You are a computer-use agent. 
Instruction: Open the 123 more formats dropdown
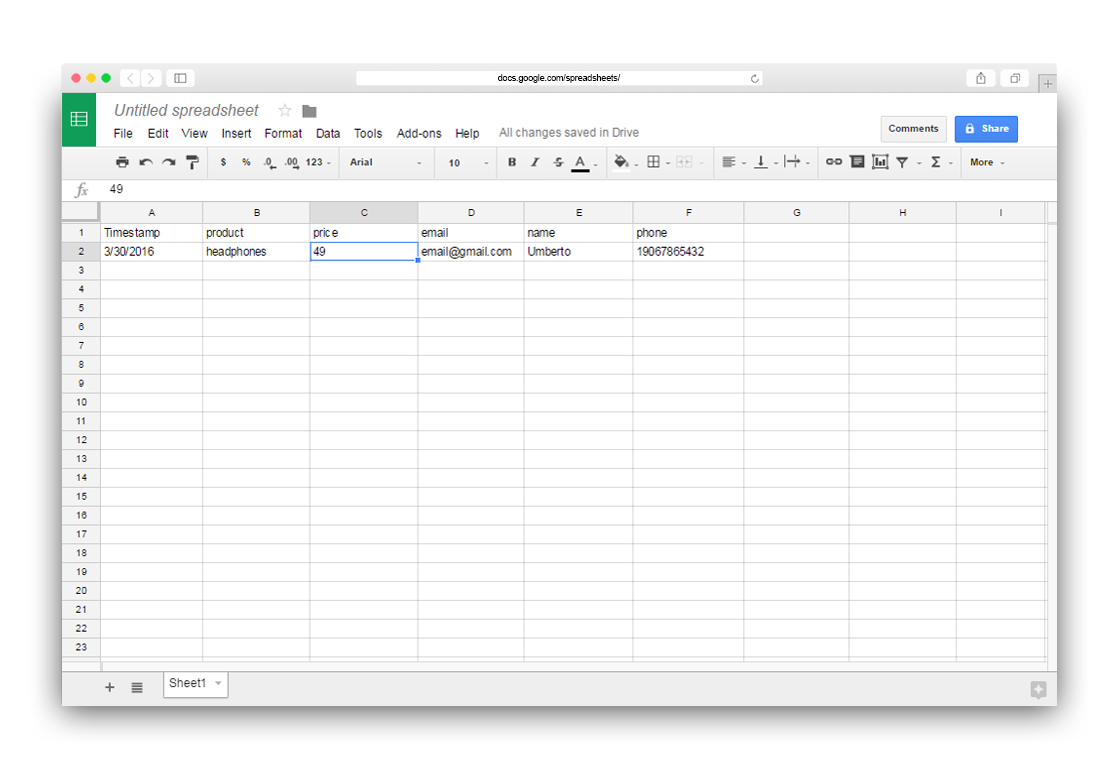(318, 163)
